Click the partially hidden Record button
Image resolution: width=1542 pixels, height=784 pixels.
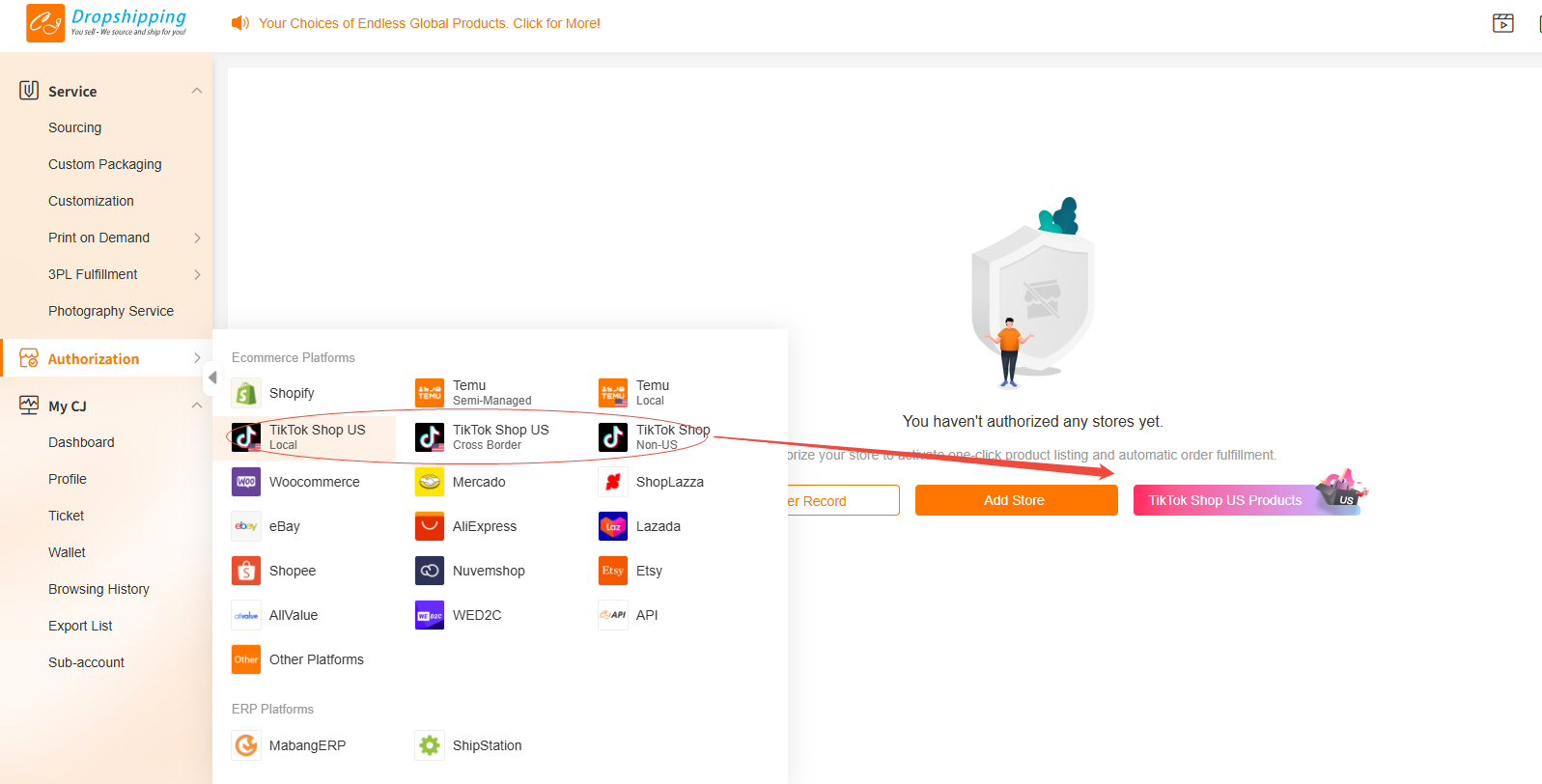pyautogui.click(x=844, y=500)
